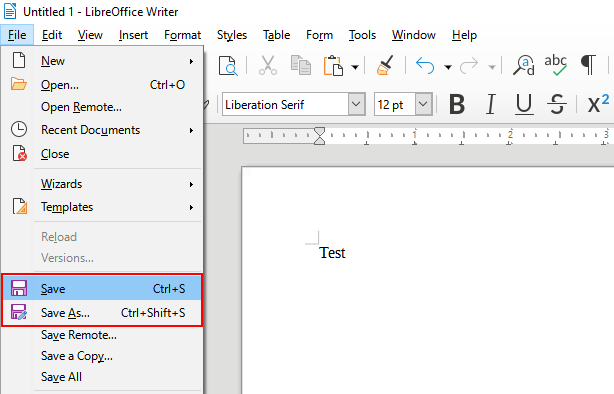Screen dimensions: 614x394
Task: Click the ruler indent hourglass marker
Action: tap(320, 136)
